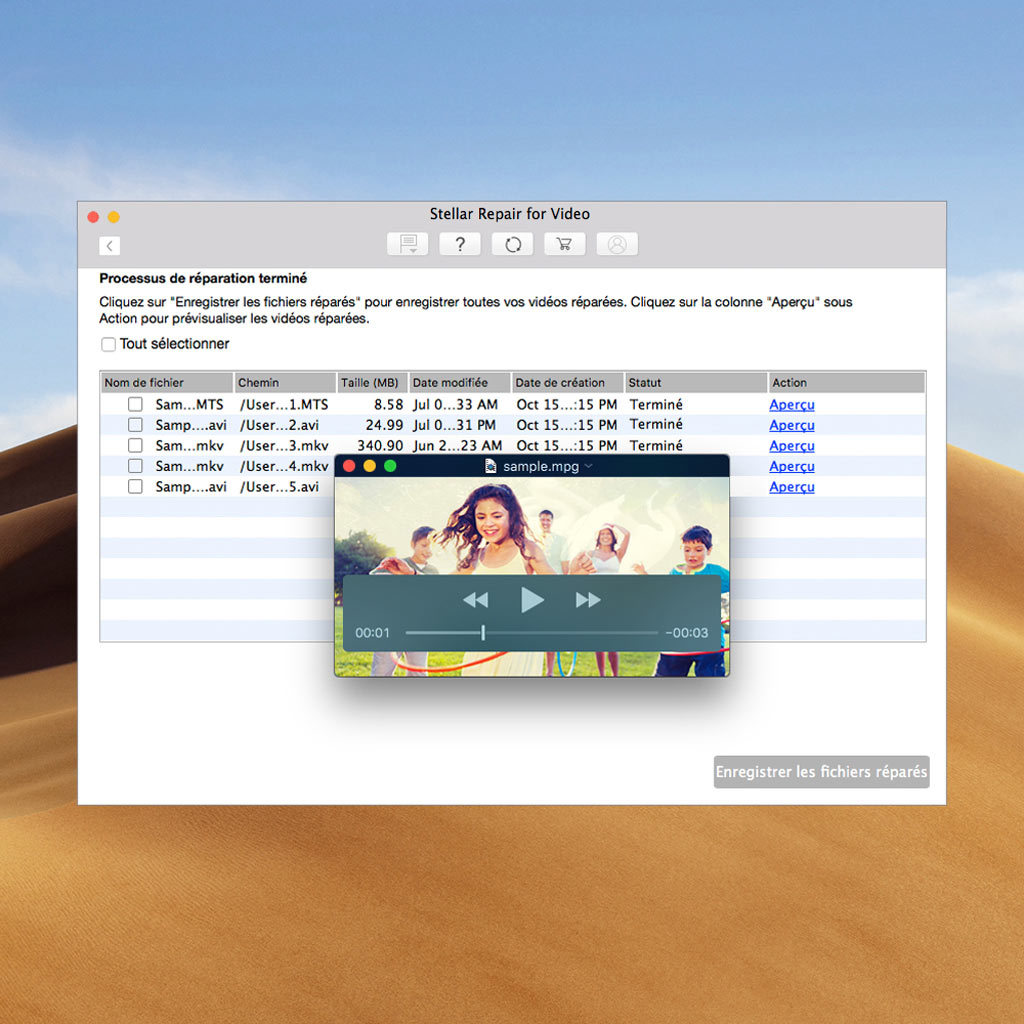Minimize the sample.mpg preview window
Screen dimensions: 1024x1024
click(370, 466)
